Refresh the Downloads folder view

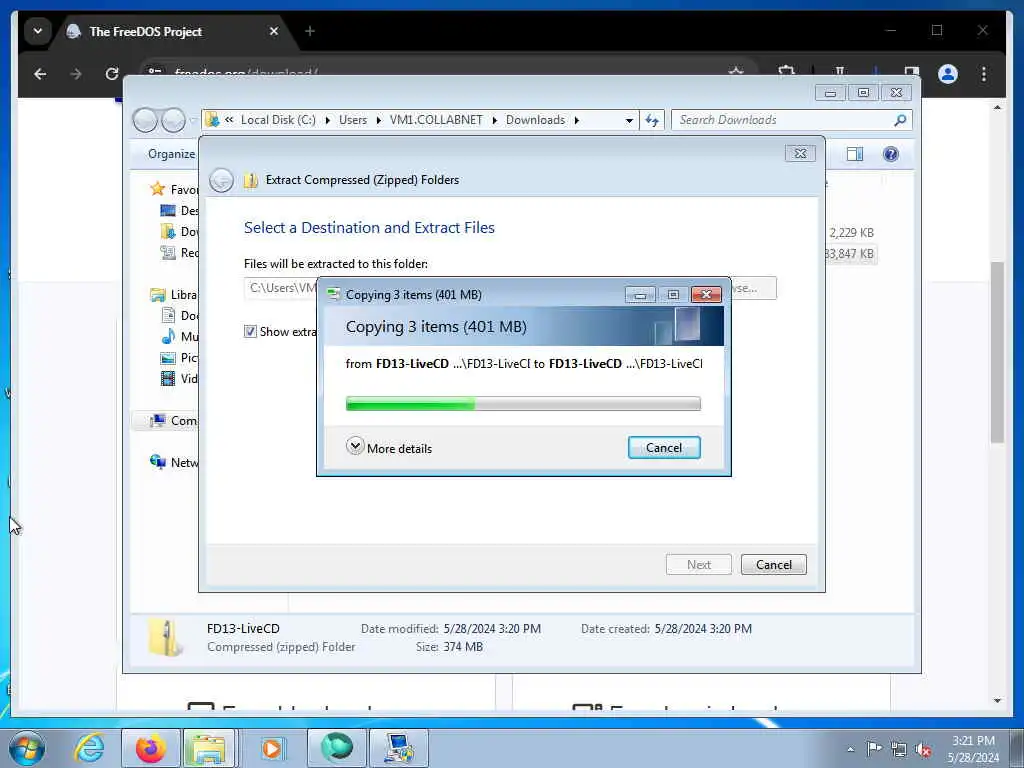pyautogui.click(x=652, y=120)
